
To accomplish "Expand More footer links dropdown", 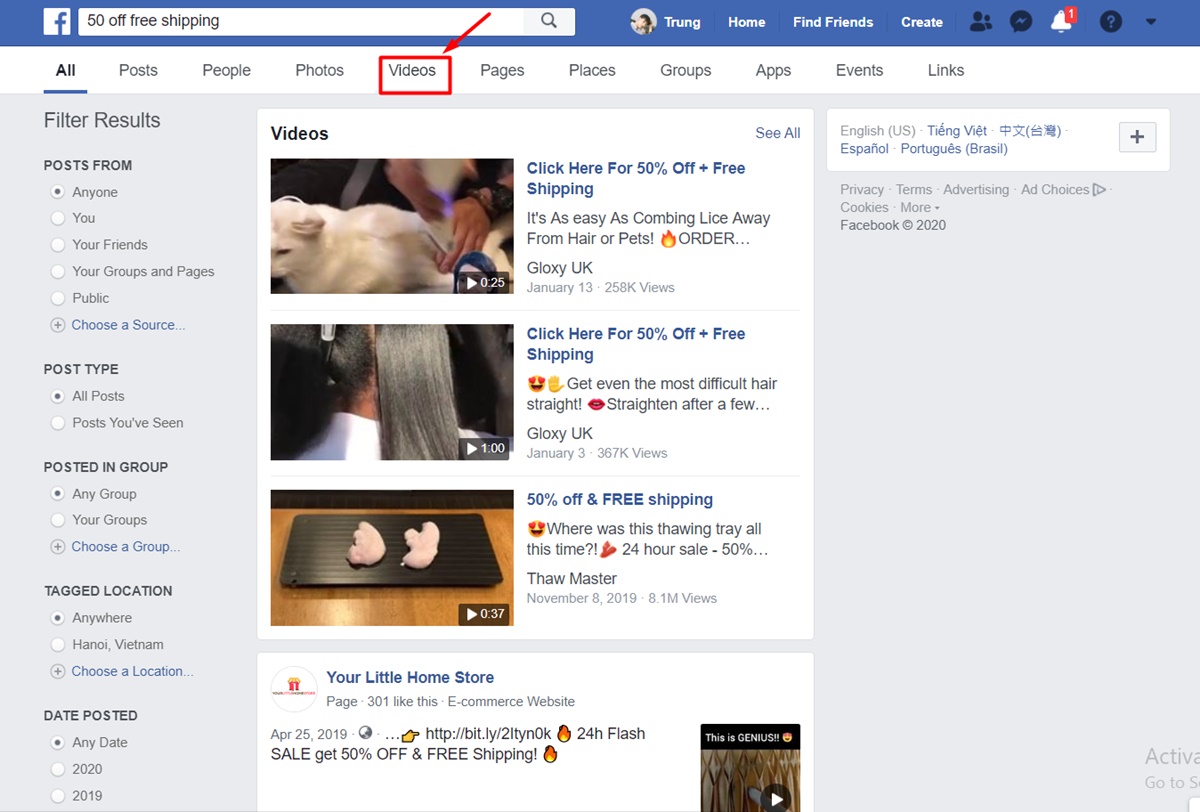I will pos(920,207).
